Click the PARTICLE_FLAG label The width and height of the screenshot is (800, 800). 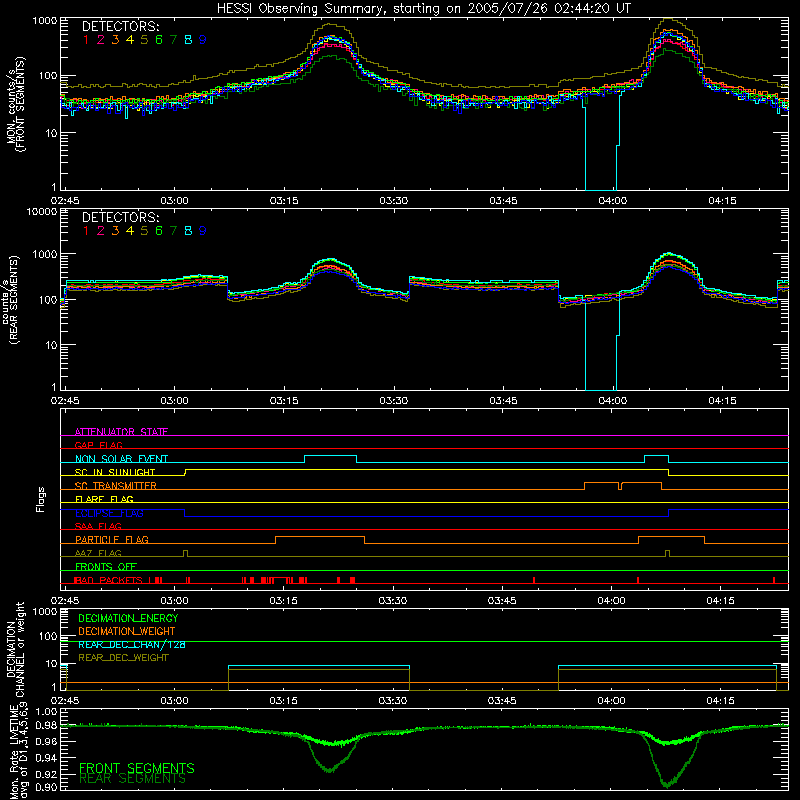click(x=112, y=540)
